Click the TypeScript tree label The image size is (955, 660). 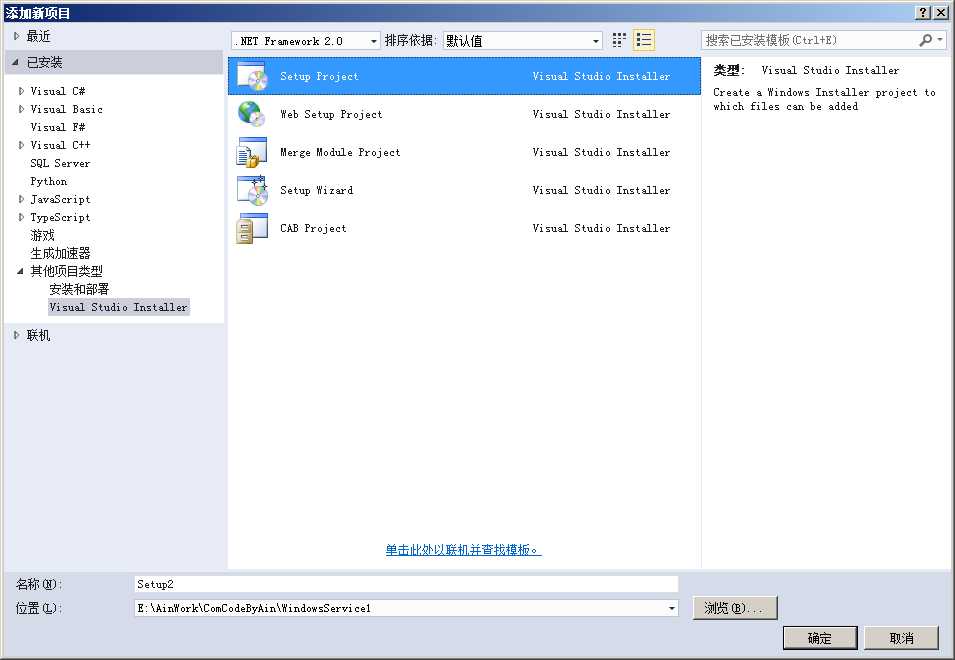pos(60,217)
